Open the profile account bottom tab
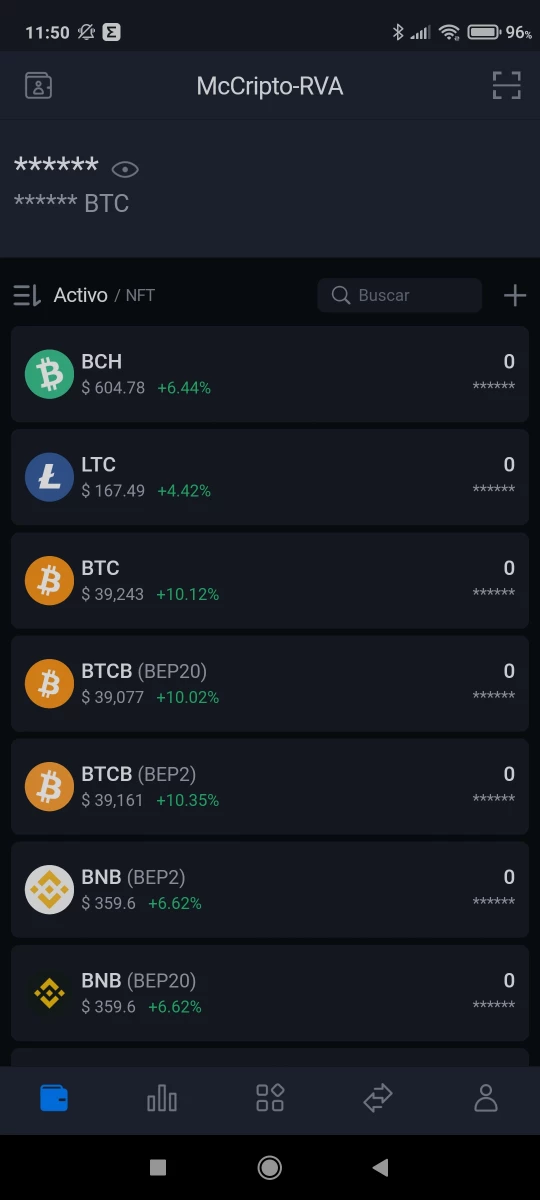The image size is (540, 1200). pyautogui.click(x=486, y=1099)
